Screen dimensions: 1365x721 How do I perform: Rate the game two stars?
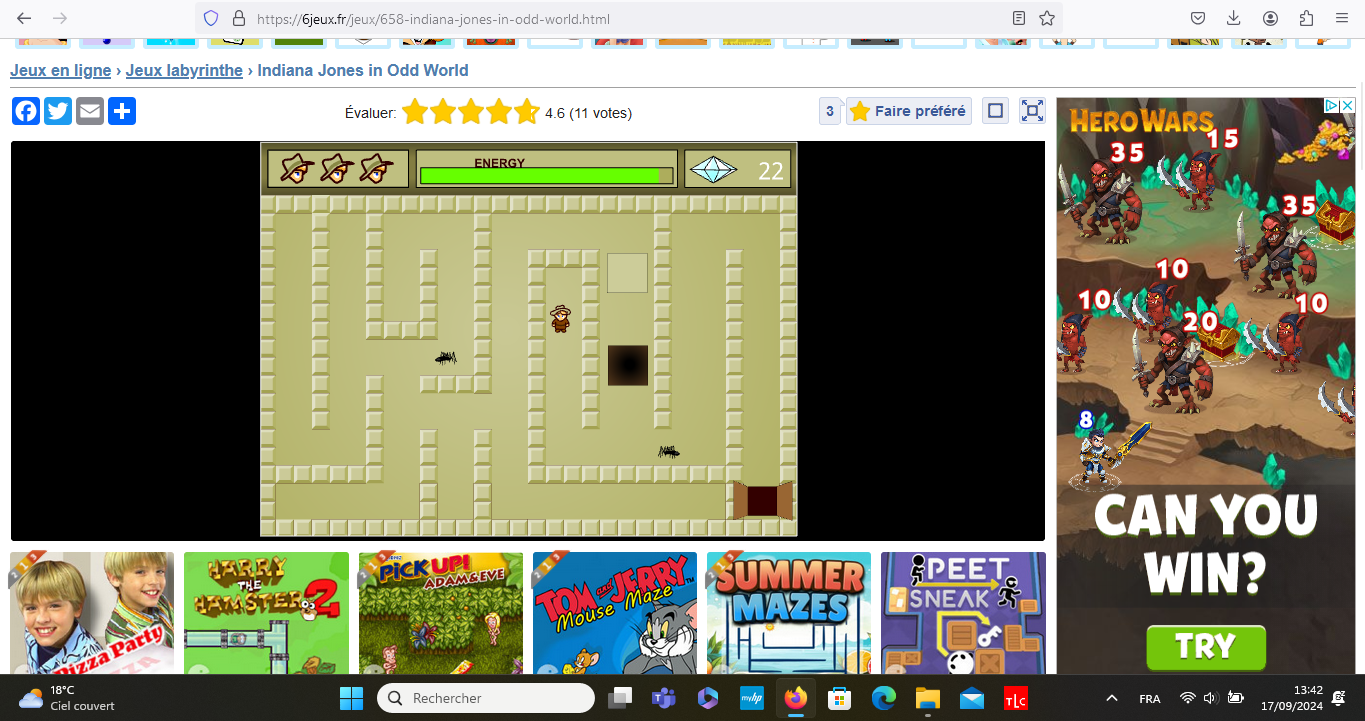tap(443, 112)
